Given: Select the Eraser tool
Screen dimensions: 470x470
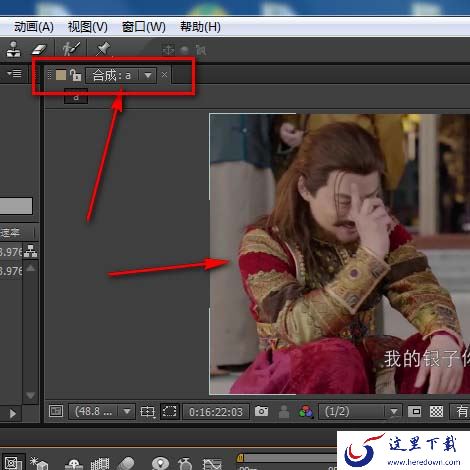Looking at the screenshot, I should coord(39,49).
